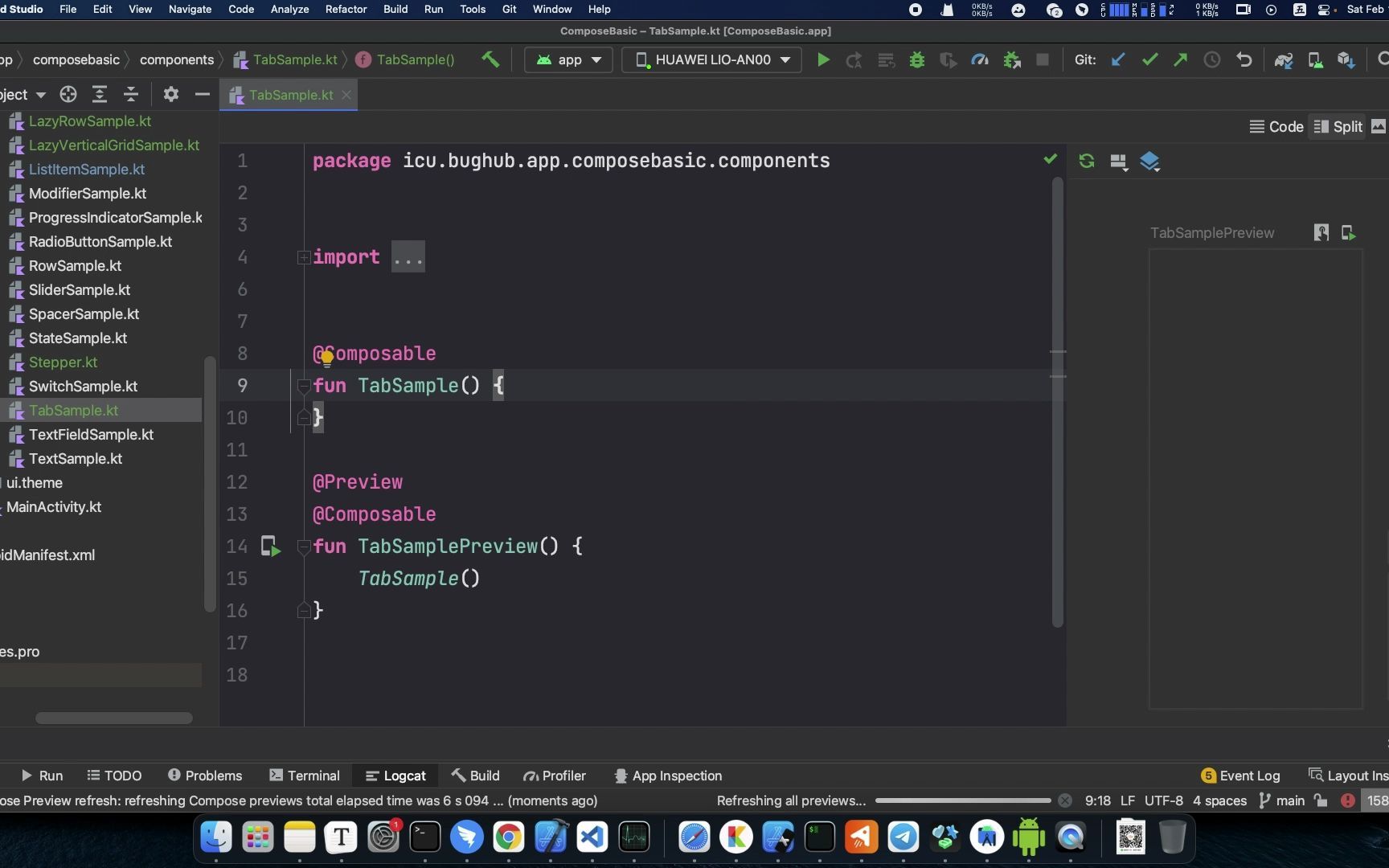Refresh the Compose preview with green sync icon

pos(1087,161)
